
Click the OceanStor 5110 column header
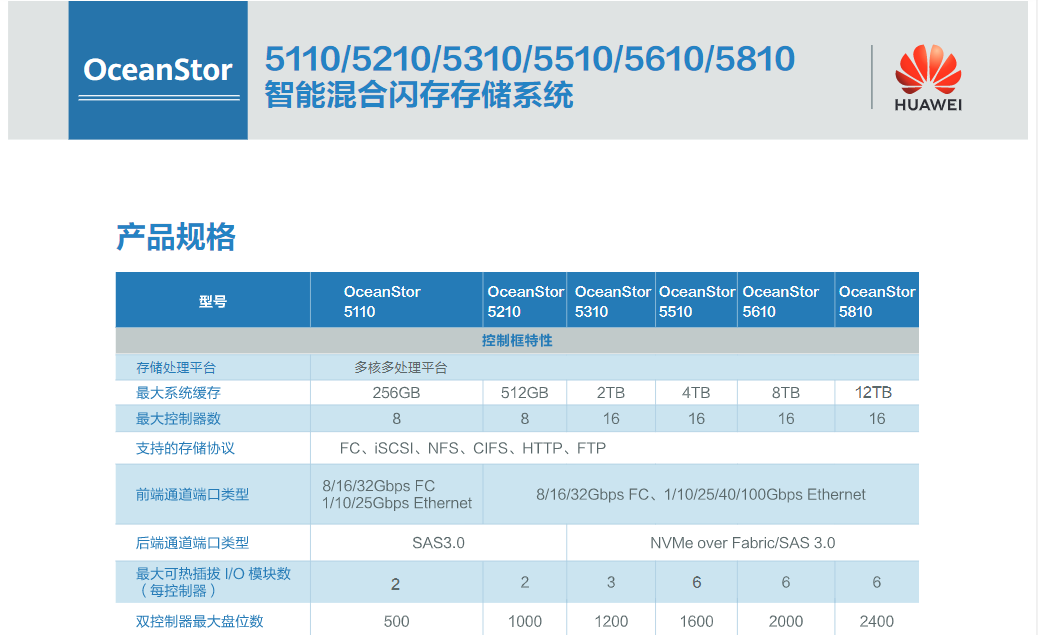[x=382, y=301]
